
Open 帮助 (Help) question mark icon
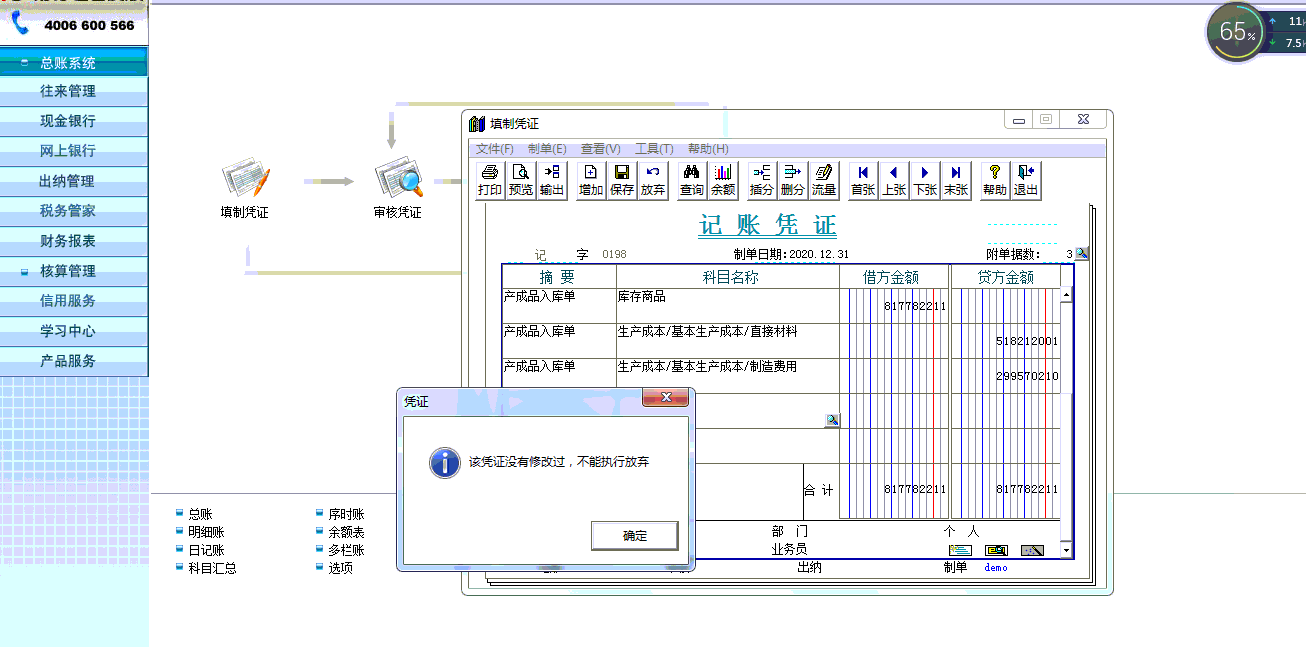(995, 181)
